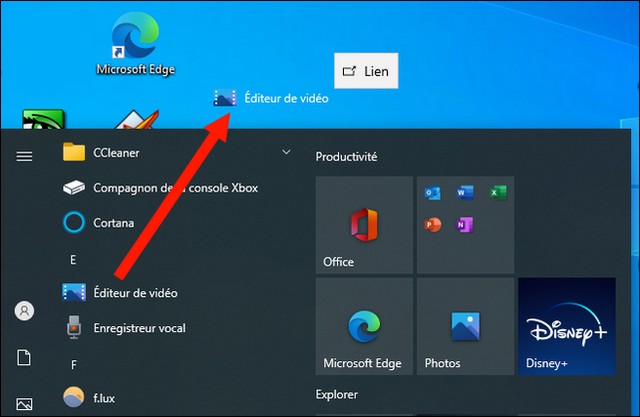Image resolution: width=640 pixels, height=417 pixels.
Task: Expand the CCleaner folder chevron
Action: click(x=286, y=152)
